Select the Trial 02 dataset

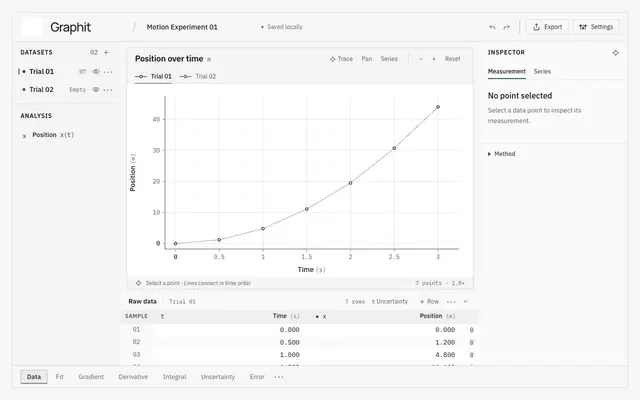[41, 89]
